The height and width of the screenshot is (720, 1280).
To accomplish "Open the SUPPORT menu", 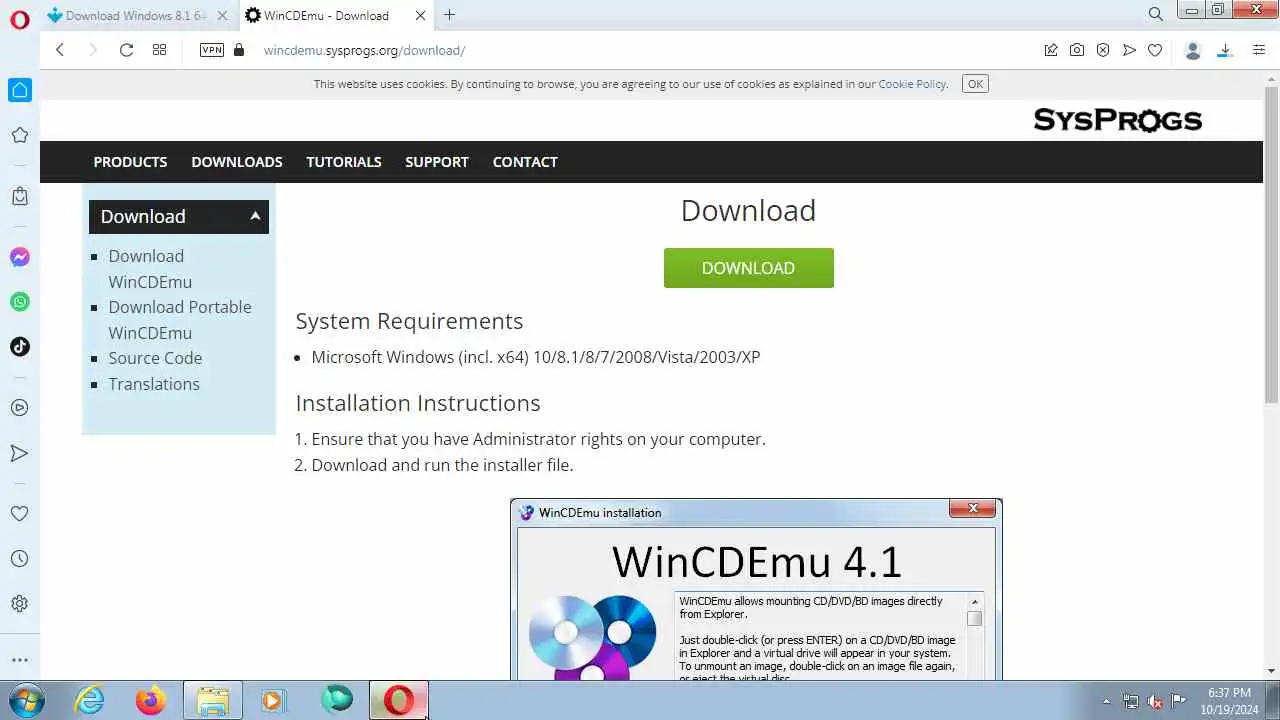I will point(437,162).
